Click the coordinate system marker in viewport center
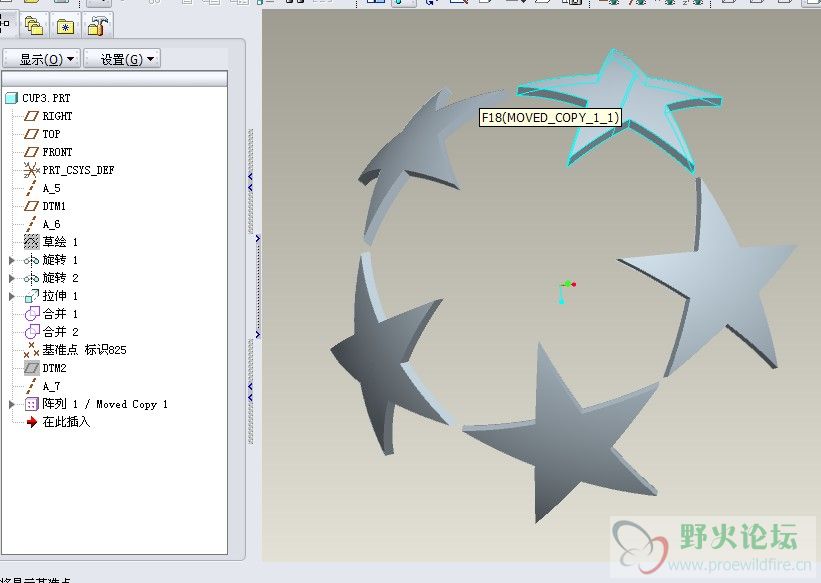 pos(566,291)
